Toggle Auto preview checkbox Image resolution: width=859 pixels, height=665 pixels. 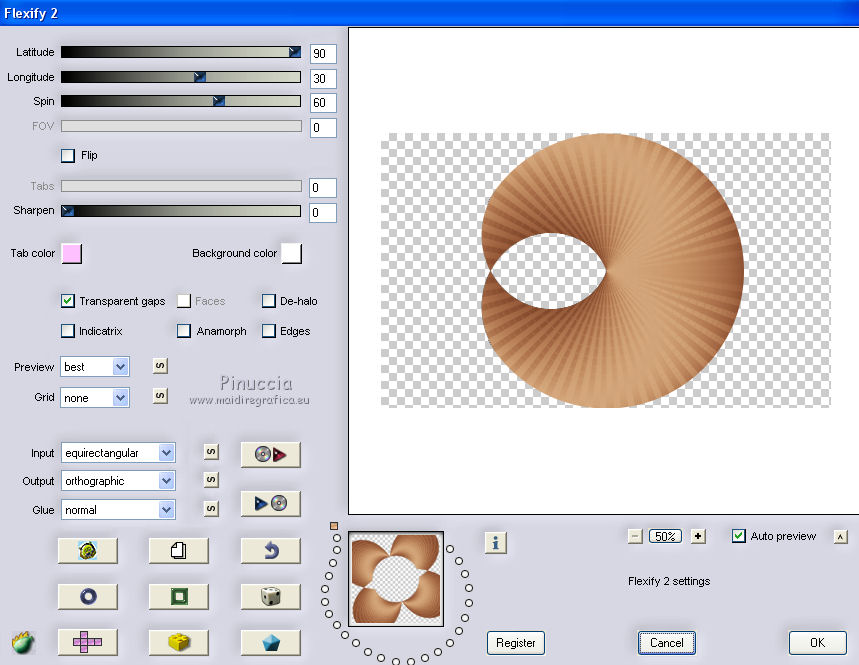pos(738,536)
